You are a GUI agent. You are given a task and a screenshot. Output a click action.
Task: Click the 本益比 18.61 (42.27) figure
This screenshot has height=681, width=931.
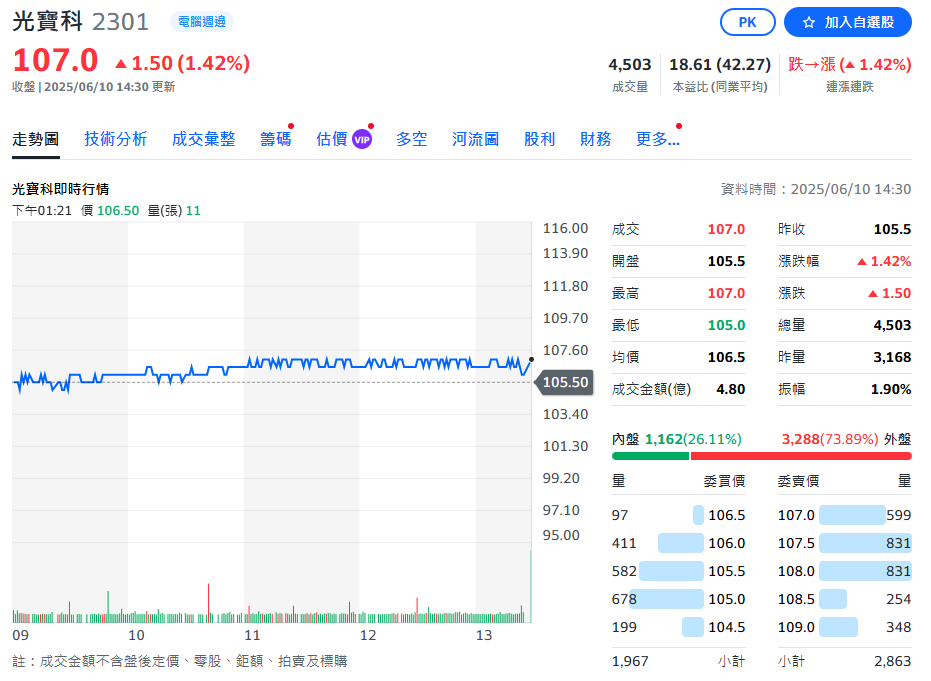720,64
